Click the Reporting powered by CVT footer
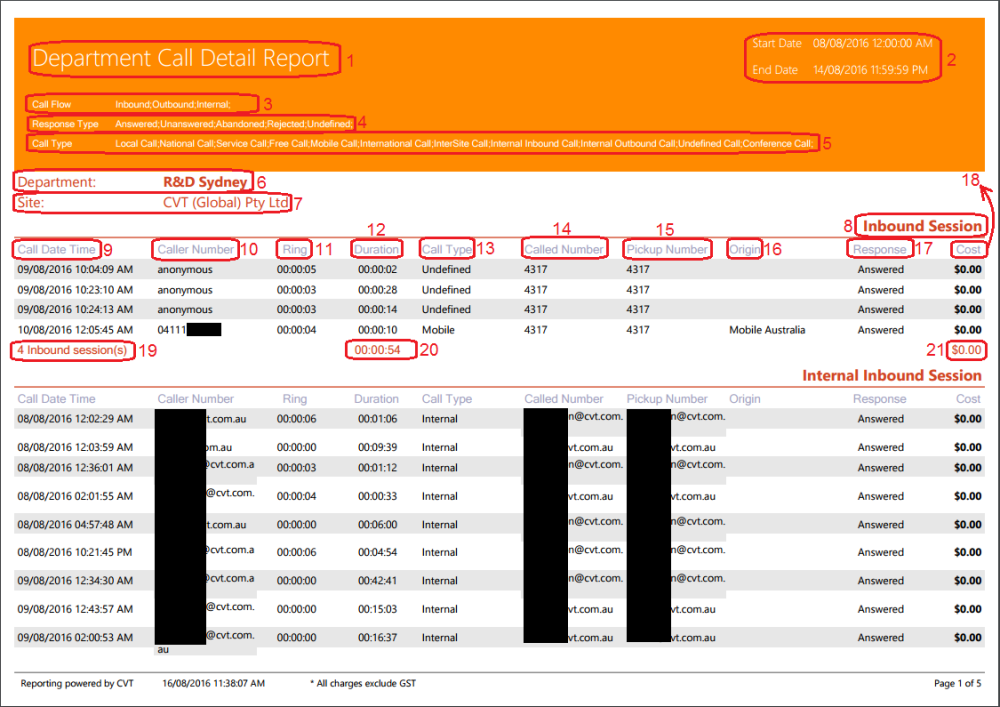This screenshot has height=707, width=1000. (77, 683)
